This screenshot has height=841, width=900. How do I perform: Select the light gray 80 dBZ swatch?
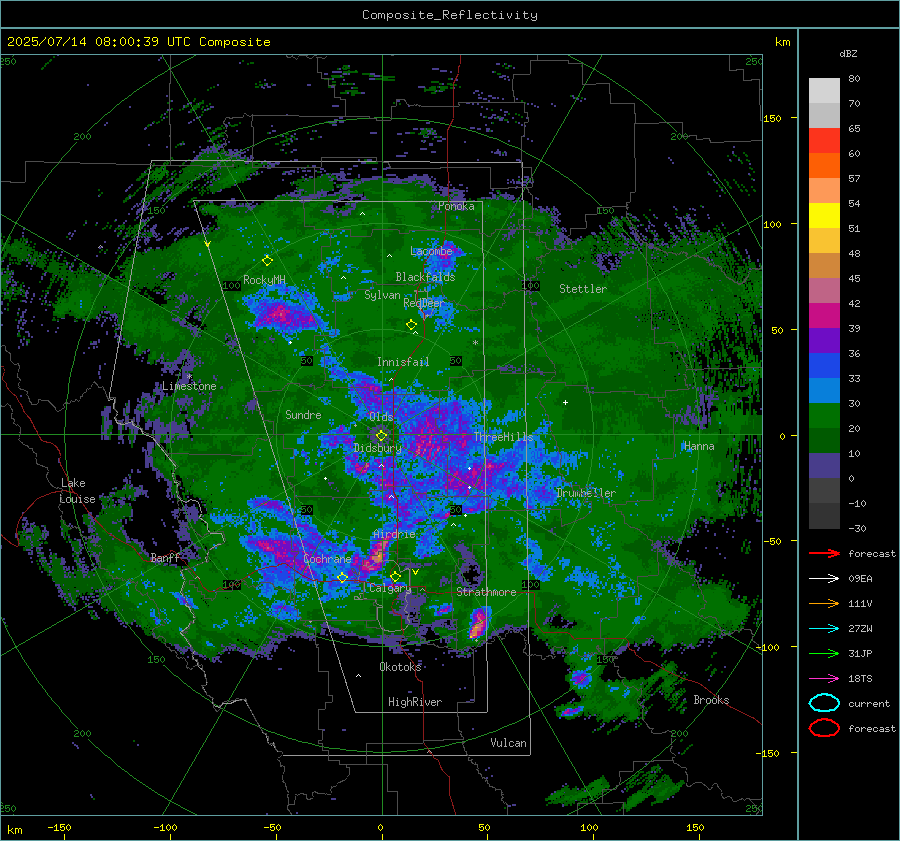[824, 91]
